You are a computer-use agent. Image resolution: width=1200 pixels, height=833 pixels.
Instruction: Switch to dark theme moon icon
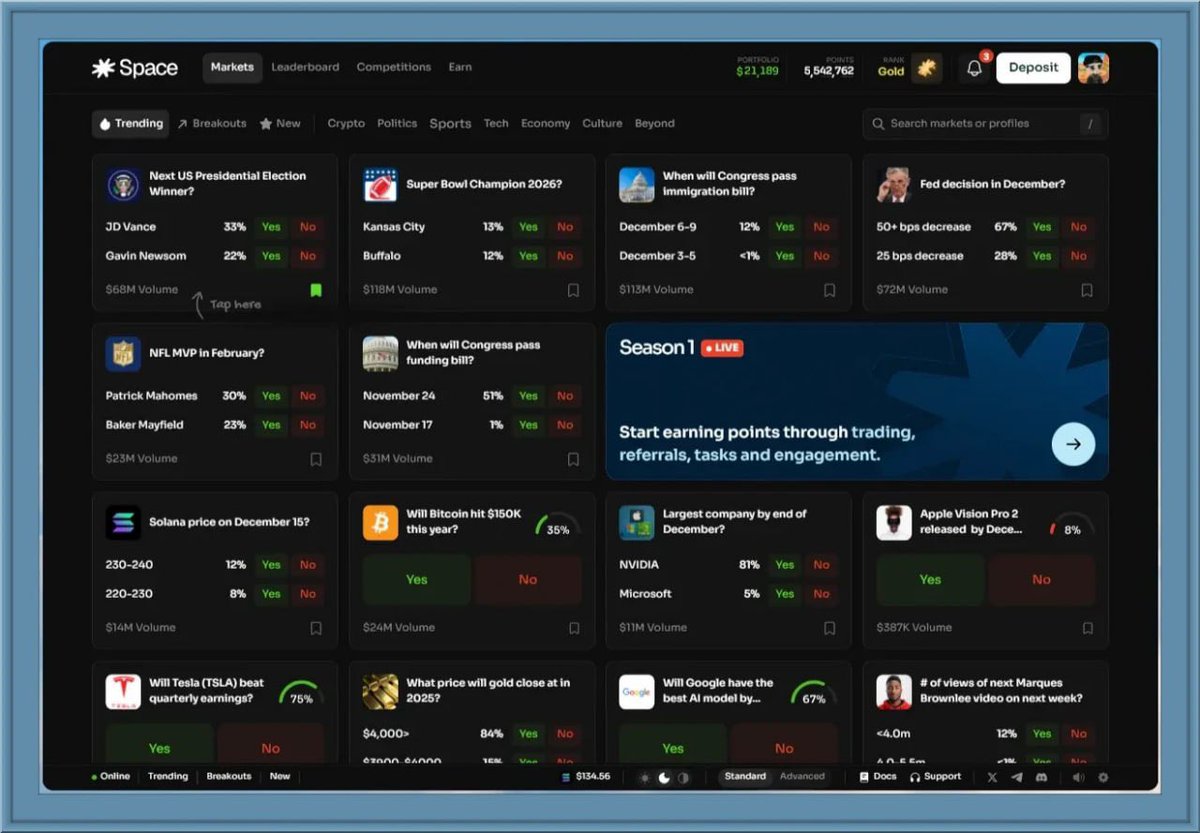[663, 777]
